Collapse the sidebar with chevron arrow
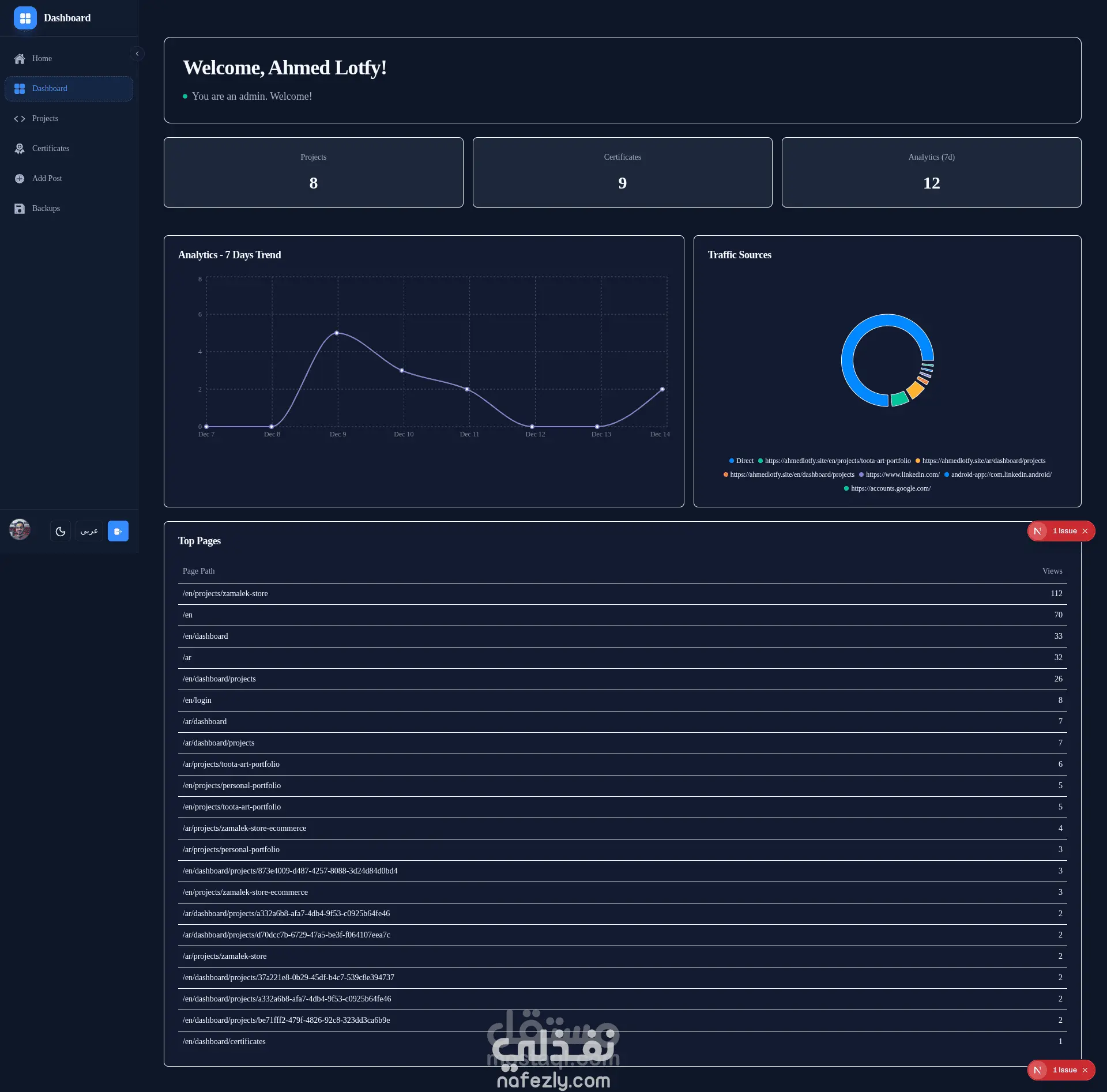 coord(137,54)
